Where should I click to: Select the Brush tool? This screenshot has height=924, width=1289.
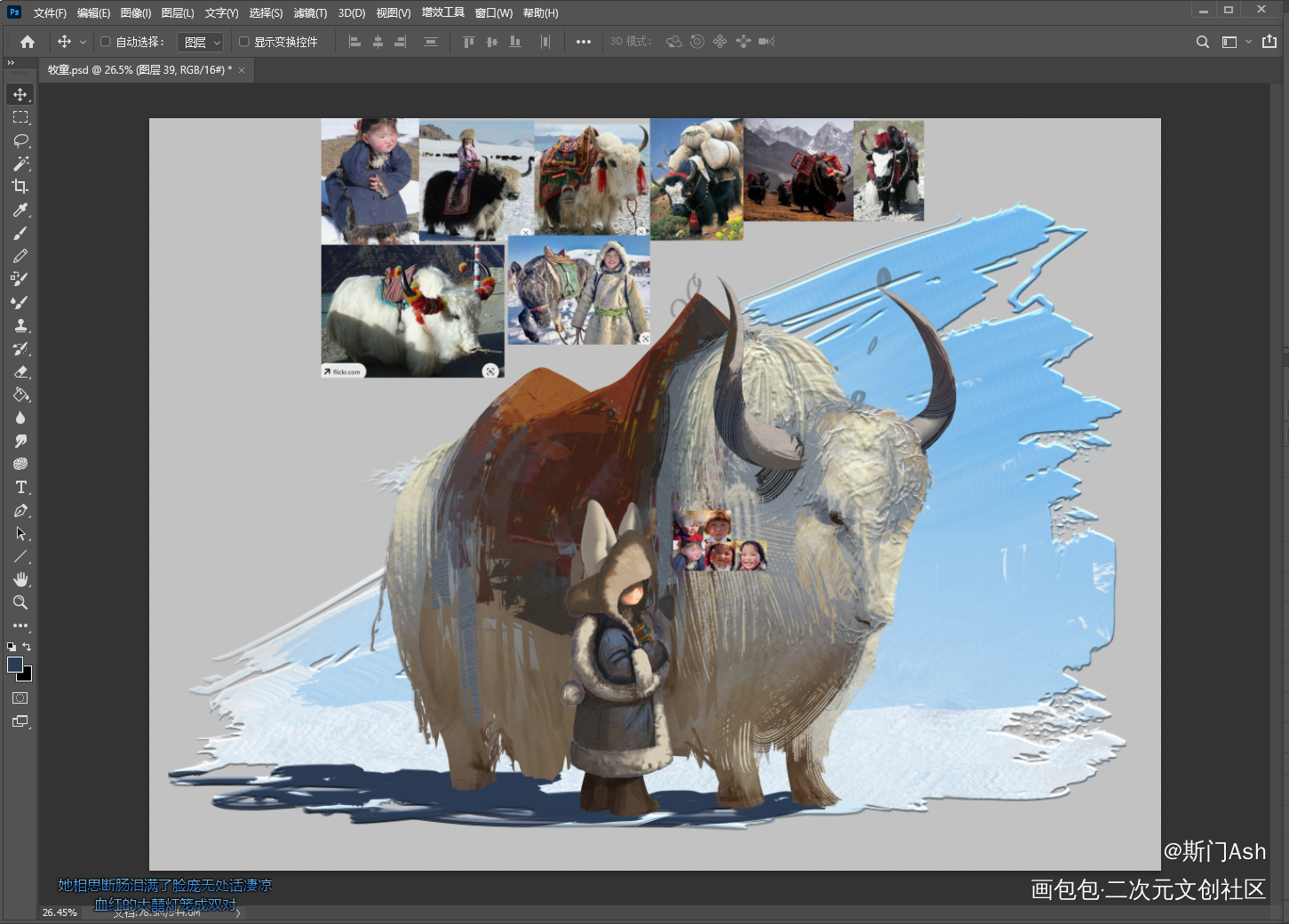coord(20,233)
